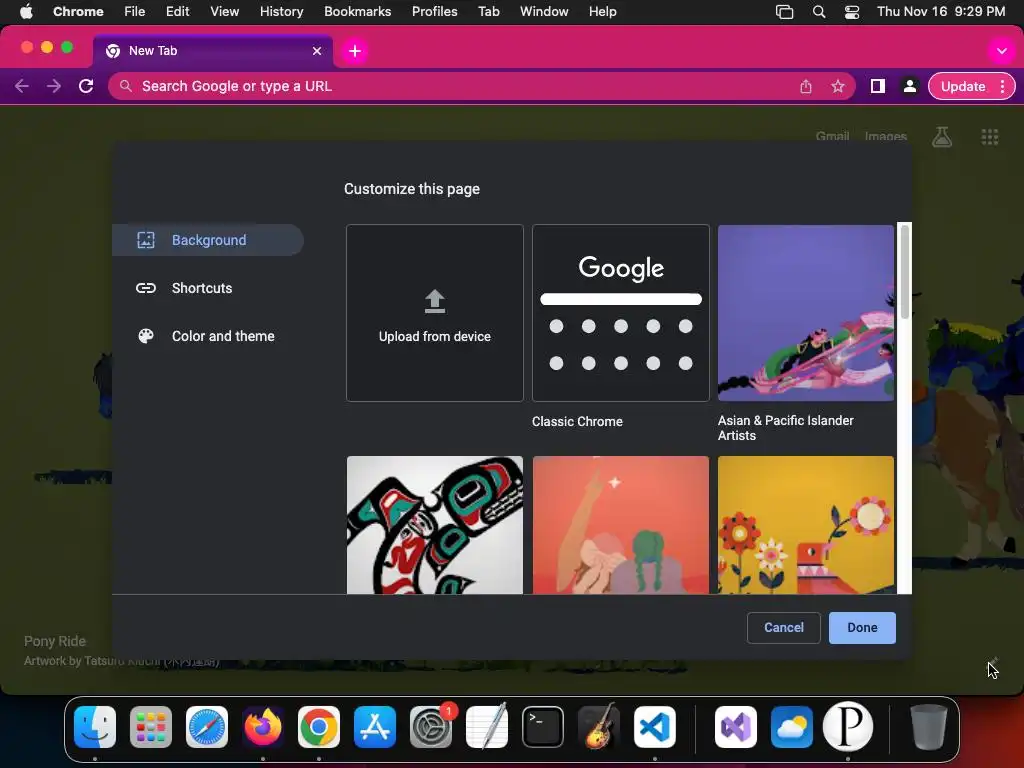The width and height of the screenshot is (1024, 768).
Task: Close the New Tab tab
Action: (x=317, y=51)
